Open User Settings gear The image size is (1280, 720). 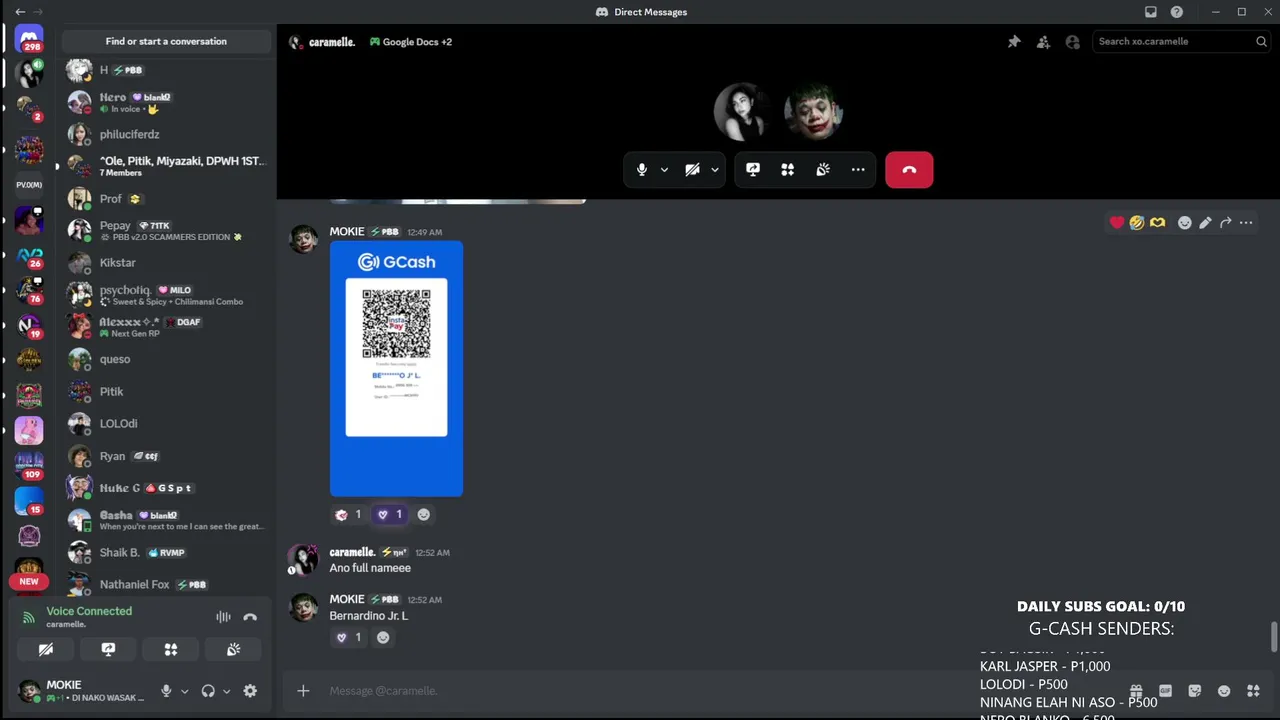tap(250, 691)
